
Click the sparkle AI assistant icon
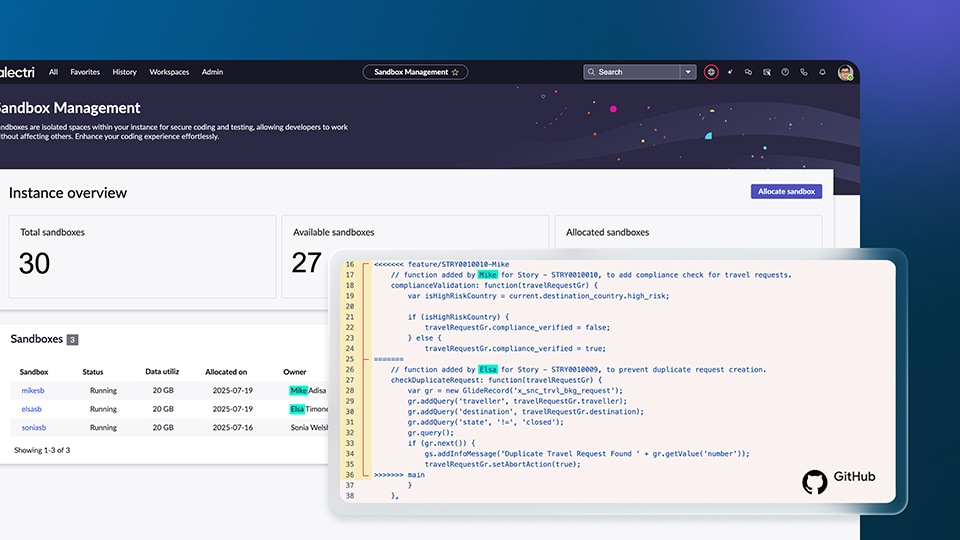730,72
